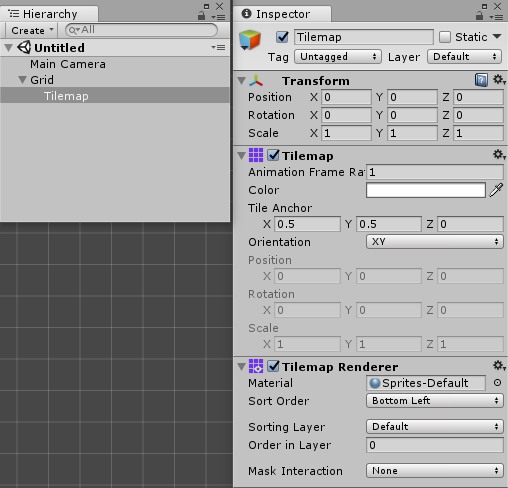The image size is (508, 488).
Task: Collapse the Grid object in Hierarchy
Action: [x=22, y=80]
